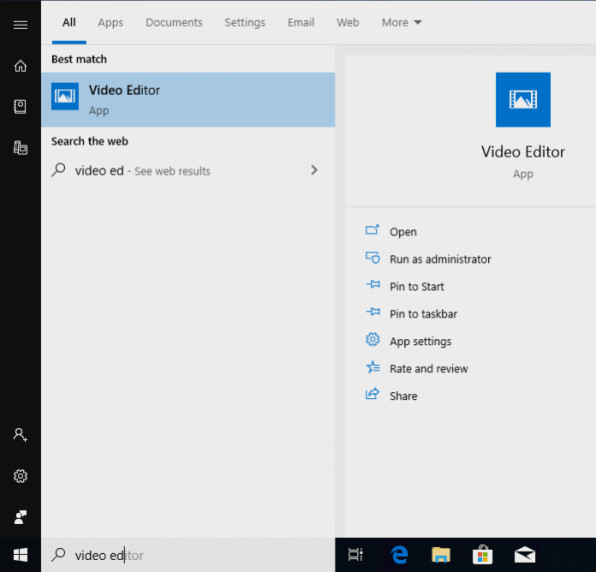Image resolution: width=596 pixels, height=572 pixels.
Task: Launch Microsoft Edge from taskbar
Action: coord(399,555)
